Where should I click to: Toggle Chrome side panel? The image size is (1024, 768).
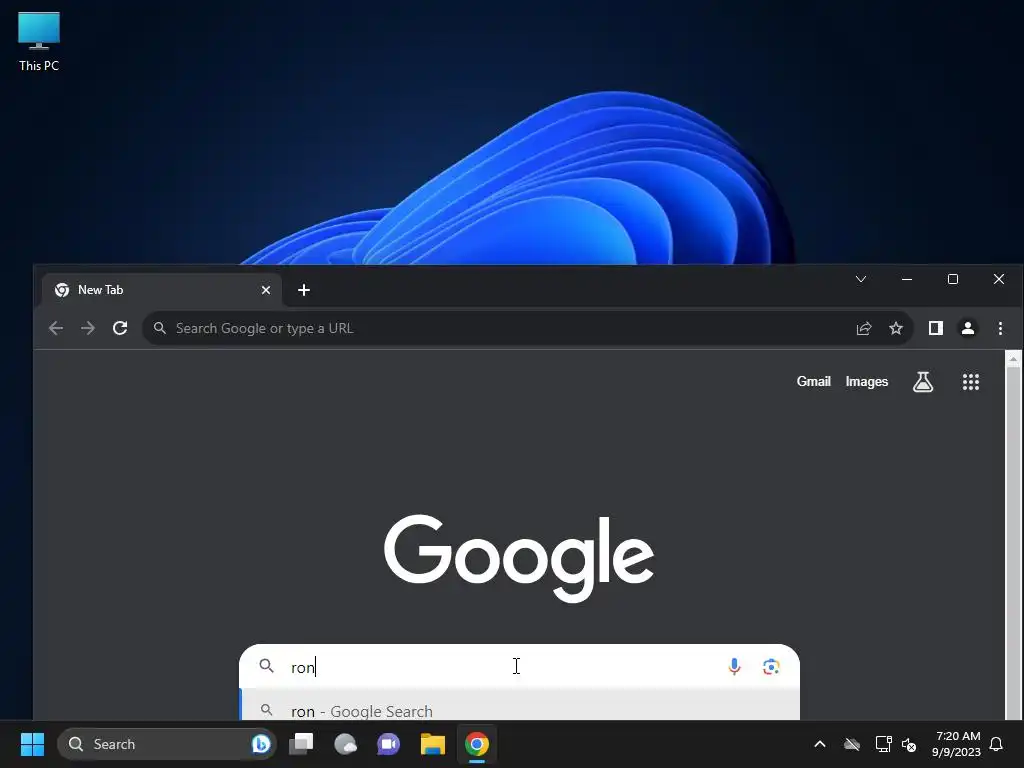[x=936, y=328]
